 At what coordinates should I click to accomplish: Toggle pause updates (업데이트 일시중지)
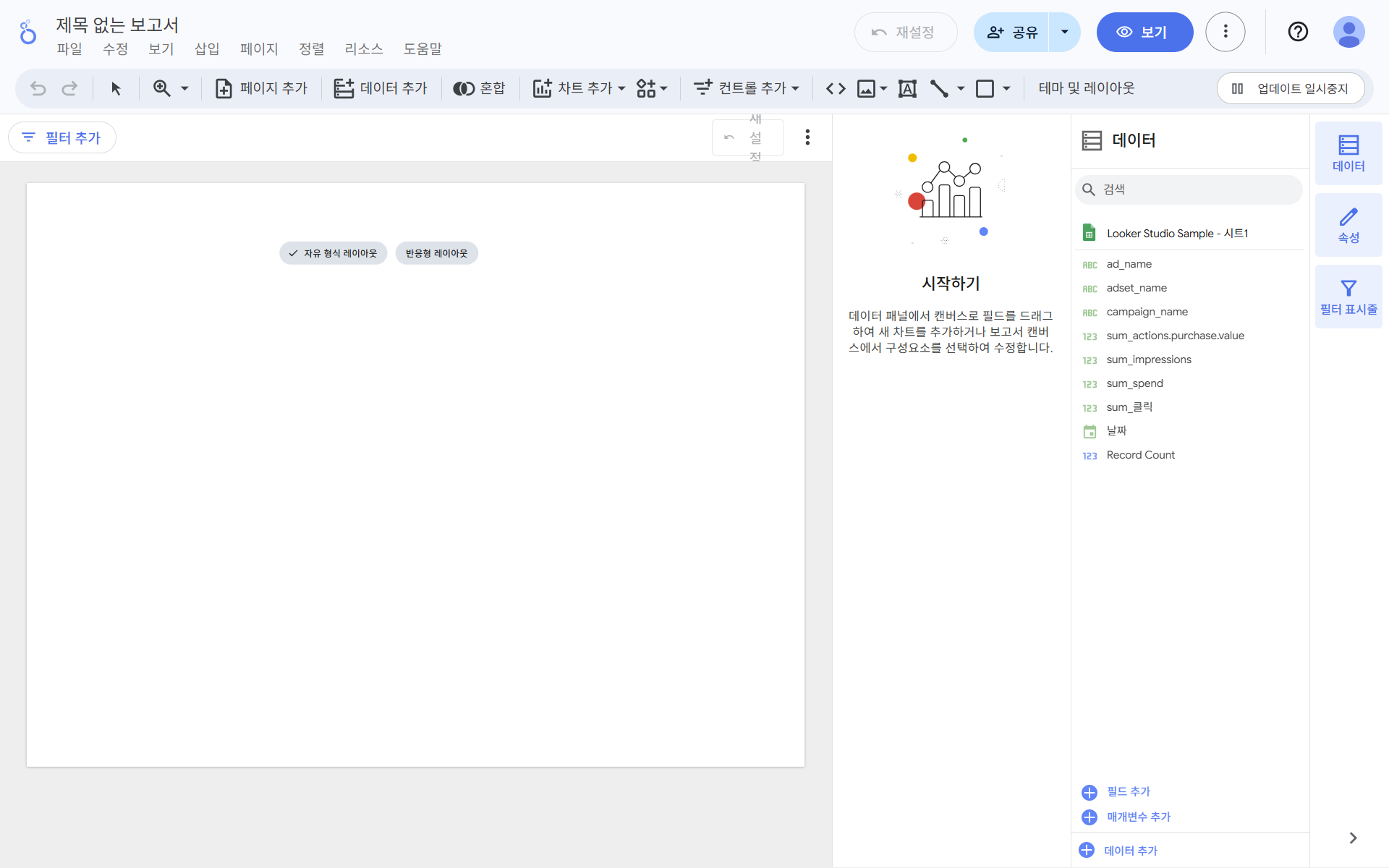click(x=1291, y=88)
